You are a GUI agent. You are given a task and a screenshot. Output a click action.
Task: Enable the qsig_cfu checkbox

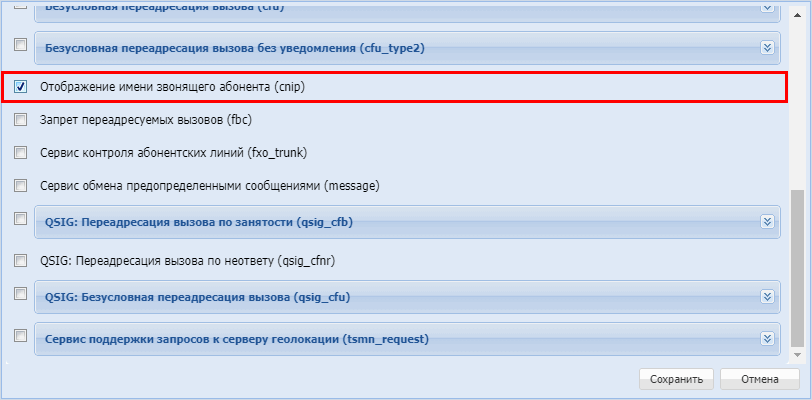20,294
